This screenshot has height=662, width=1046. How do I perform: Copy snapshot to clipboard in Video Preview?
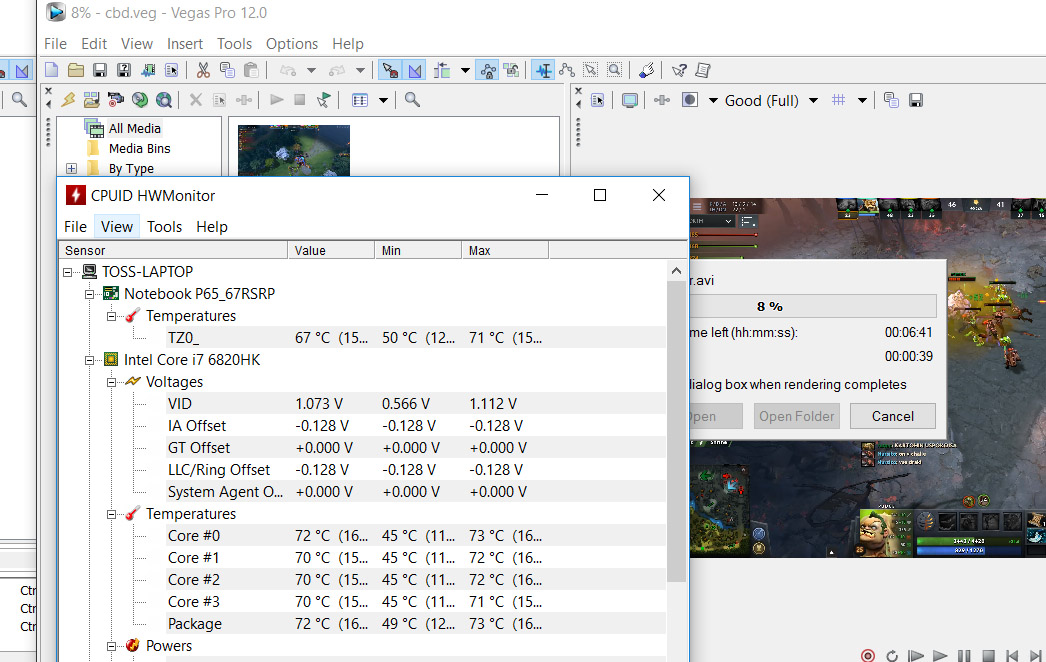coord(891,100)
